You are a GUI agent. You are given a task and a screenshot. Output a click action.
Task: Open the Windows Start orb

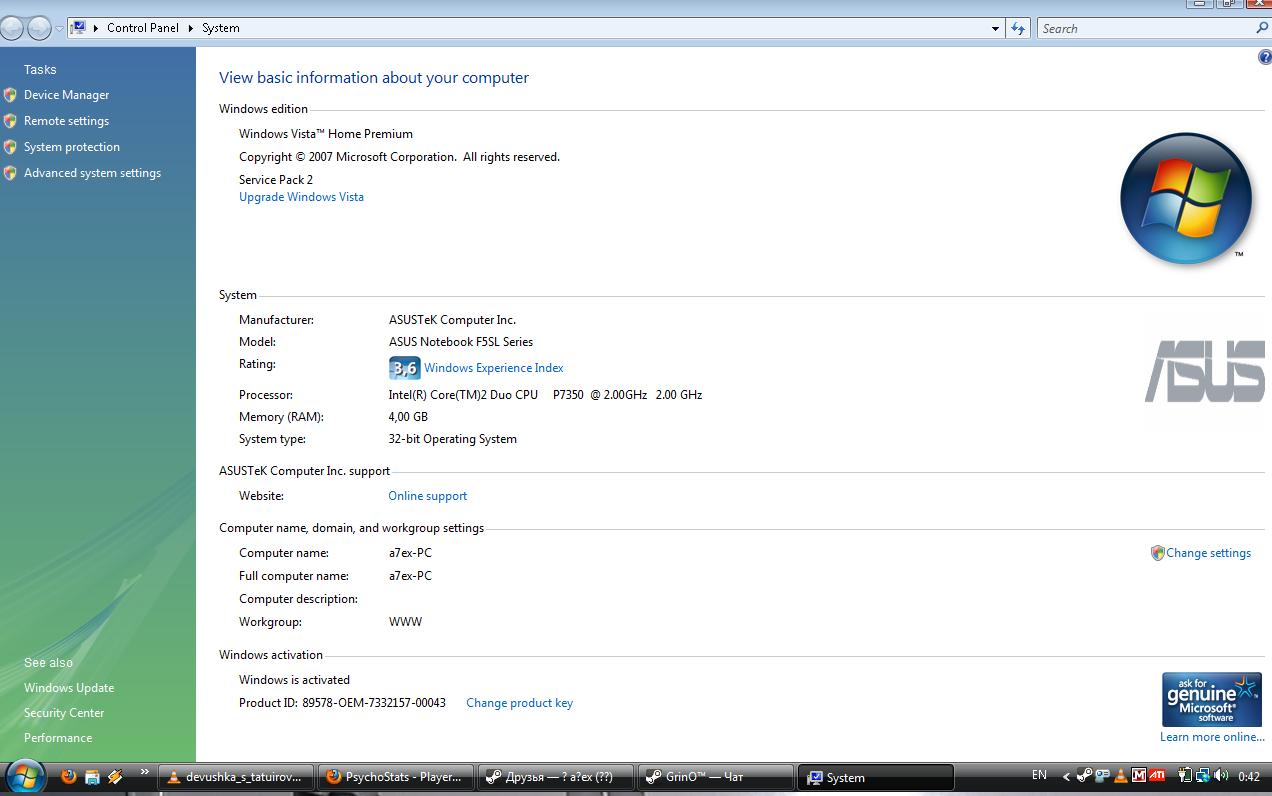pyautogui.click(x=24, y=776)
